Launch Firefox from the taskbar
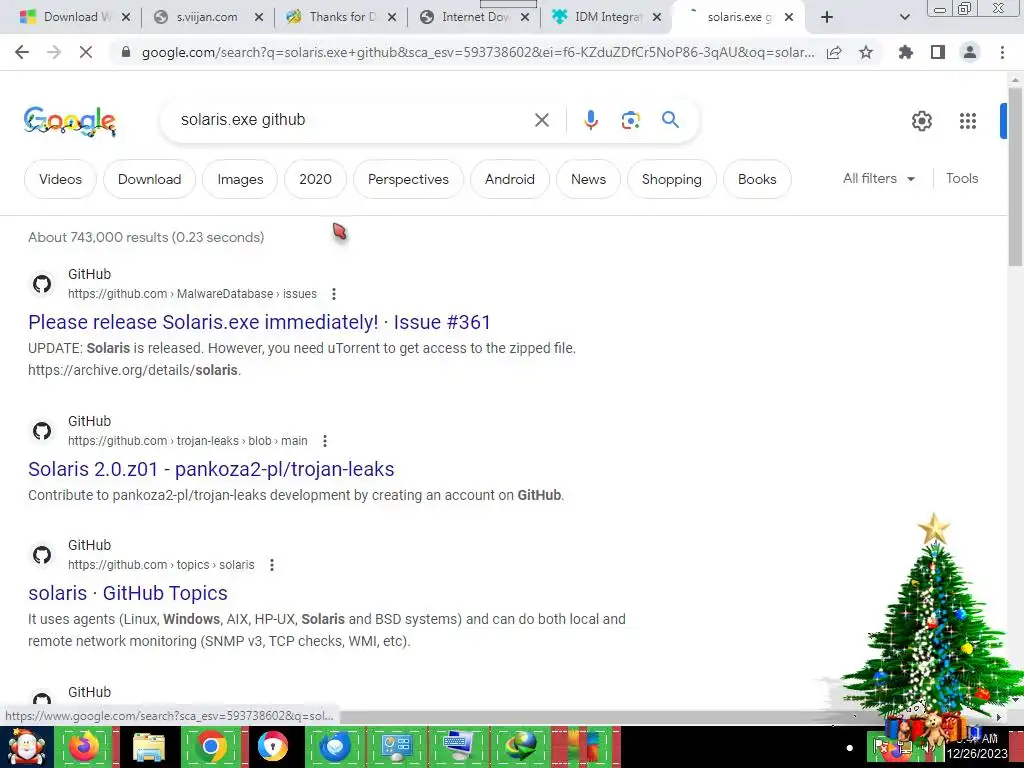1024x768 pixels. tap(83, 746)
